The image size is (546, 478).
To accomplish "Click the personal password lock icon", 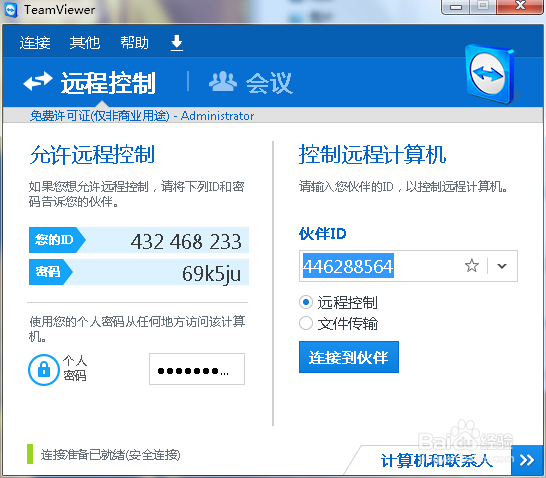I will 44,369.
